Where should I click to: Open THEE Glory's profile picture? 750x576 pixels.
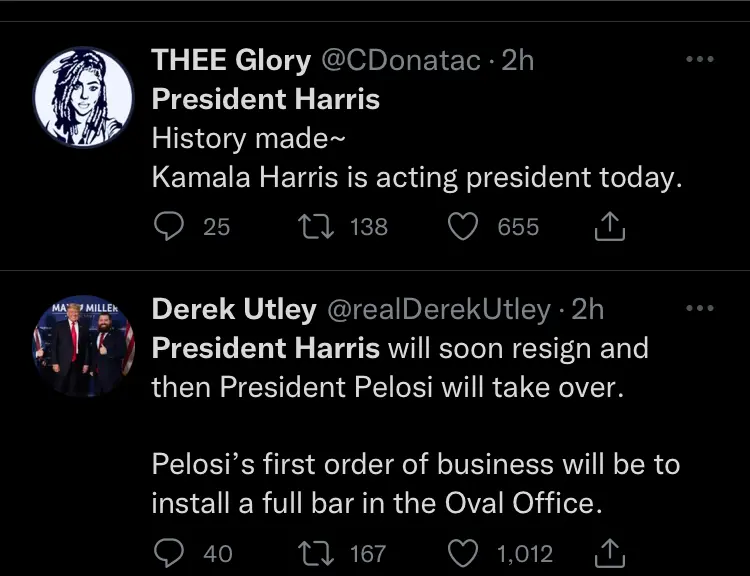tap(83, 97)
